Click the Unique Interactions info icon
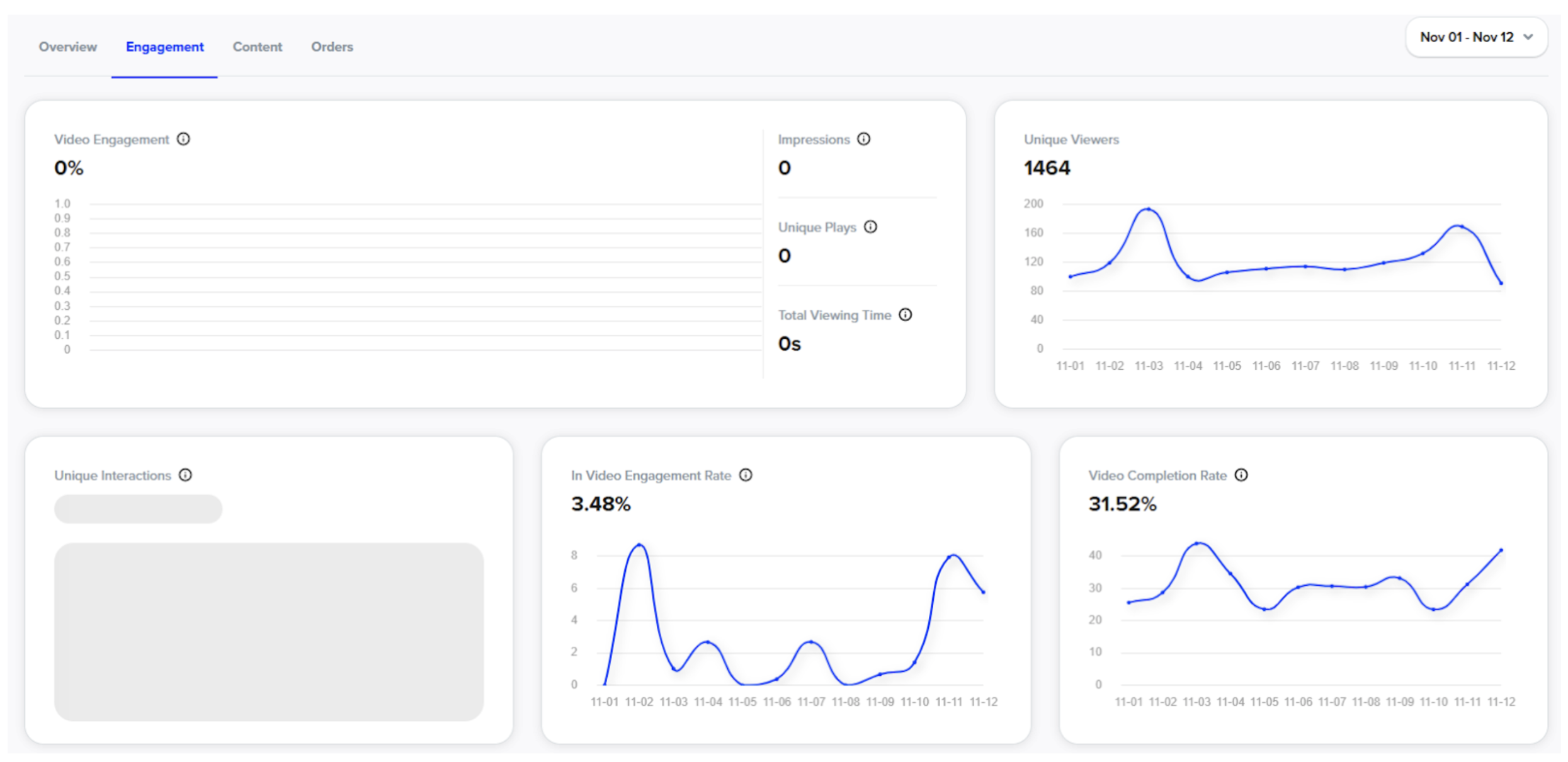 [x=185, y=475]
